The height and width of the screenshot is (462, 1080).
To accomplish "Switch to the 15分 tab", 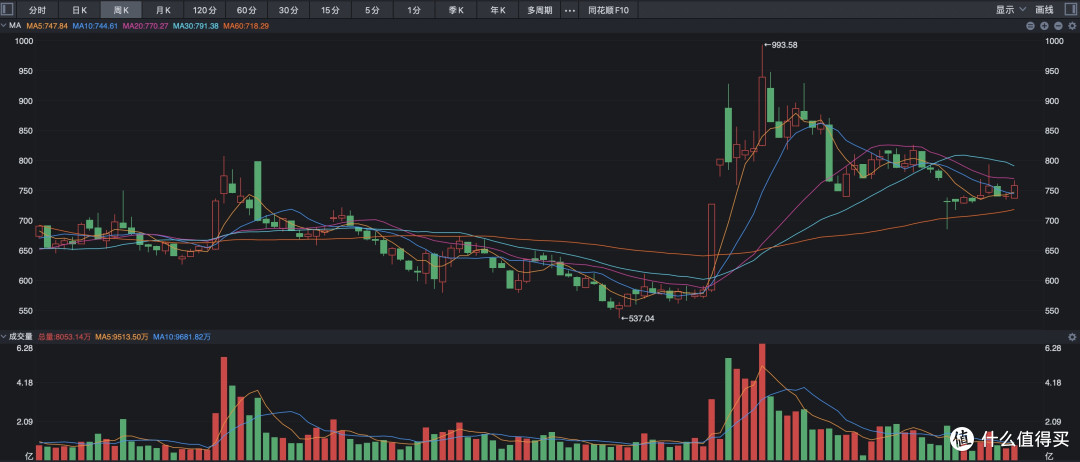I will tap(331, 10).
